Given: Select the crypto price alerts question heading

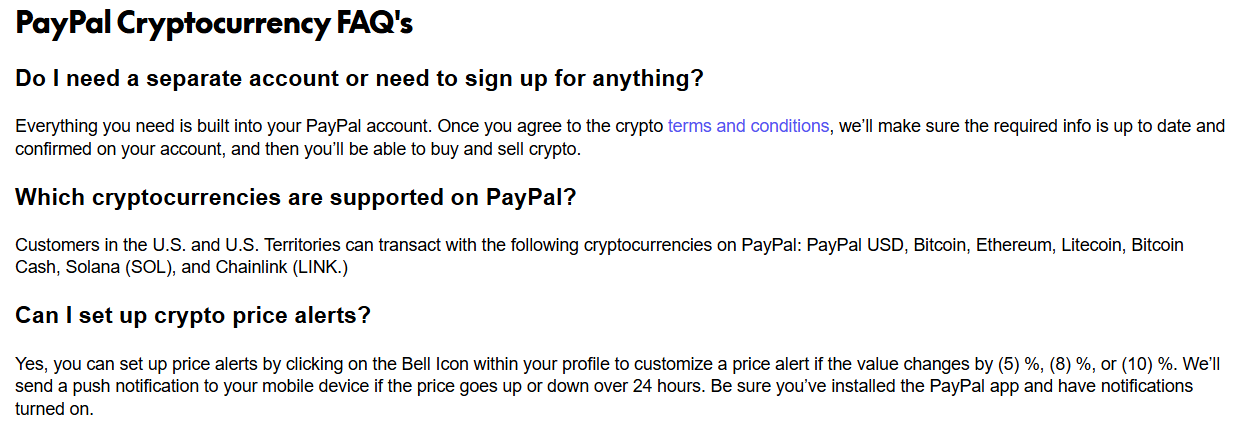Looking at the screenshot, I should (x=193, y=315).
